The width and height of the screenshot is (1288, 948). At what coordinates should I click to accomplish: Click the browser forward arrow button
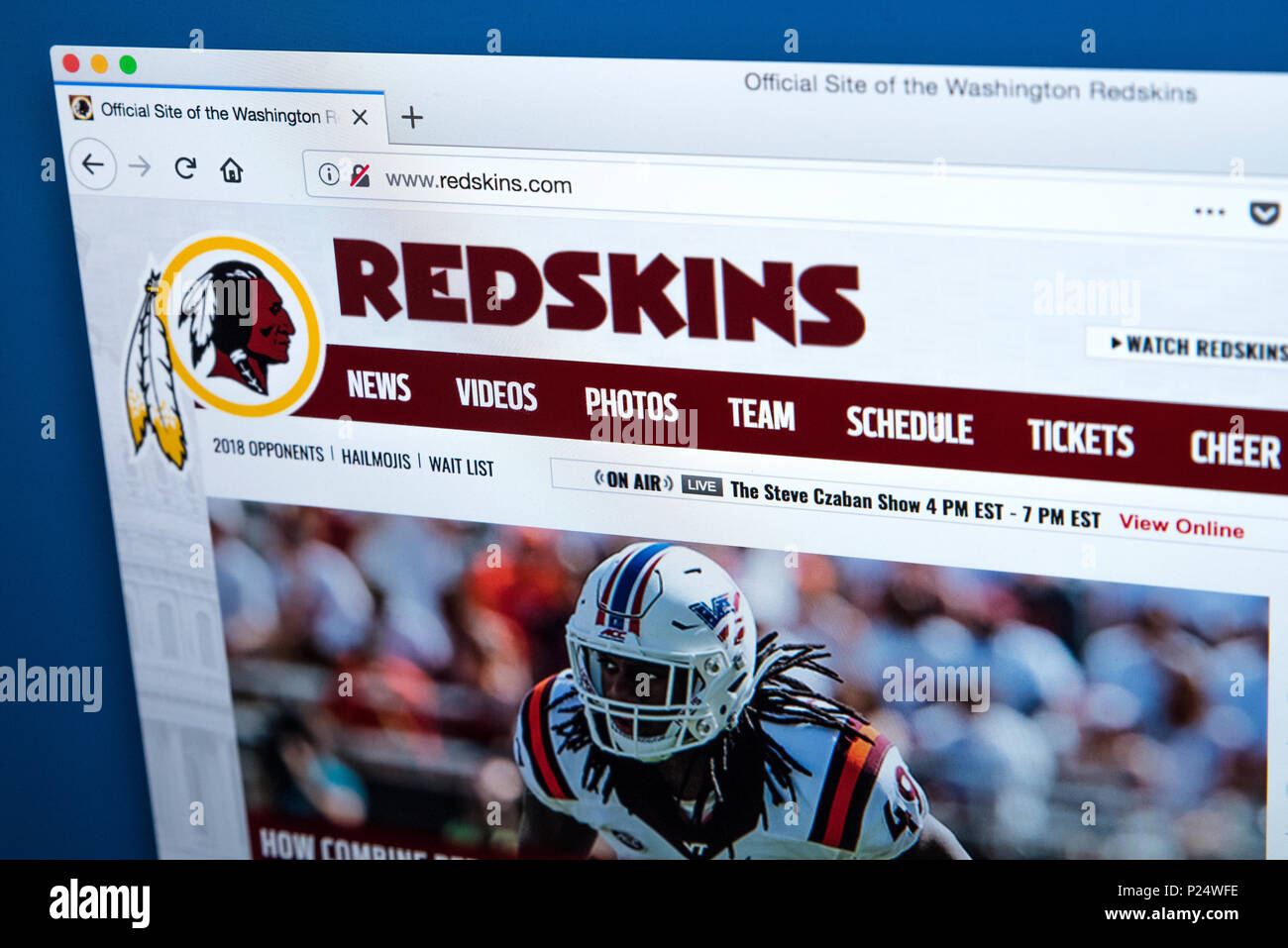[x=140, y=166]
